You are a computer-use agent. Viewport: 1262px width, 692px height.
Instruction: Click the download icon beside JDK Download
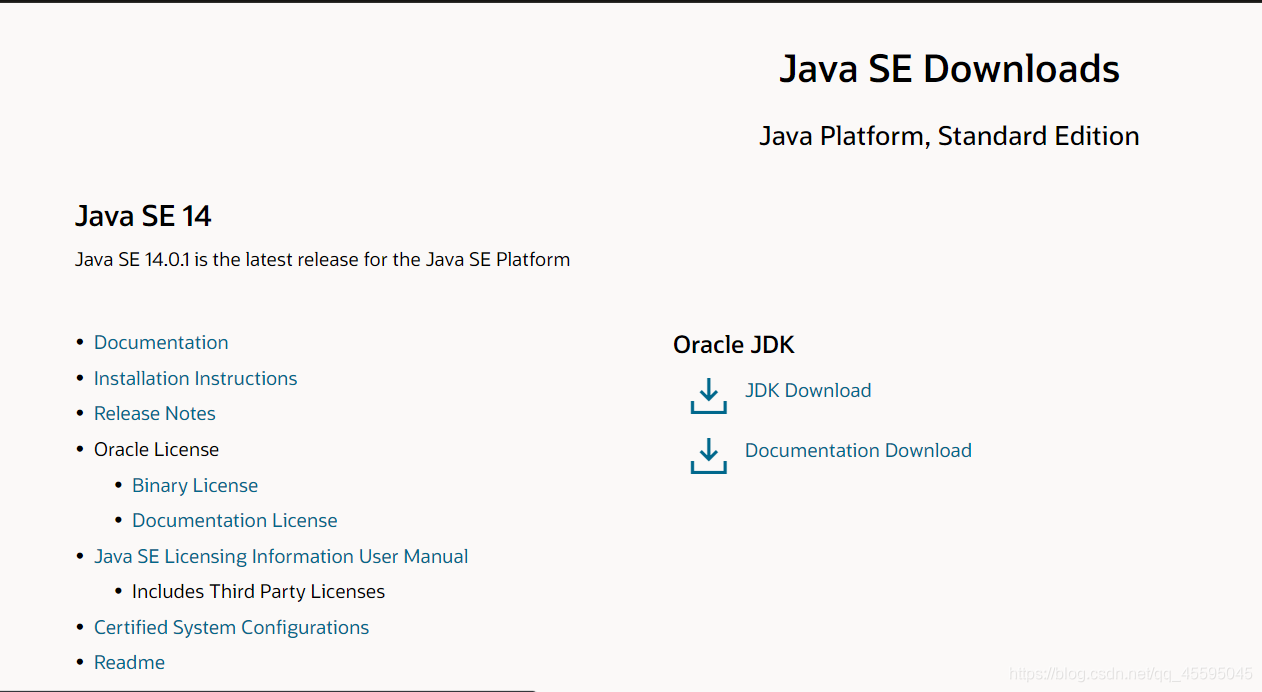(x=708, y=395)
